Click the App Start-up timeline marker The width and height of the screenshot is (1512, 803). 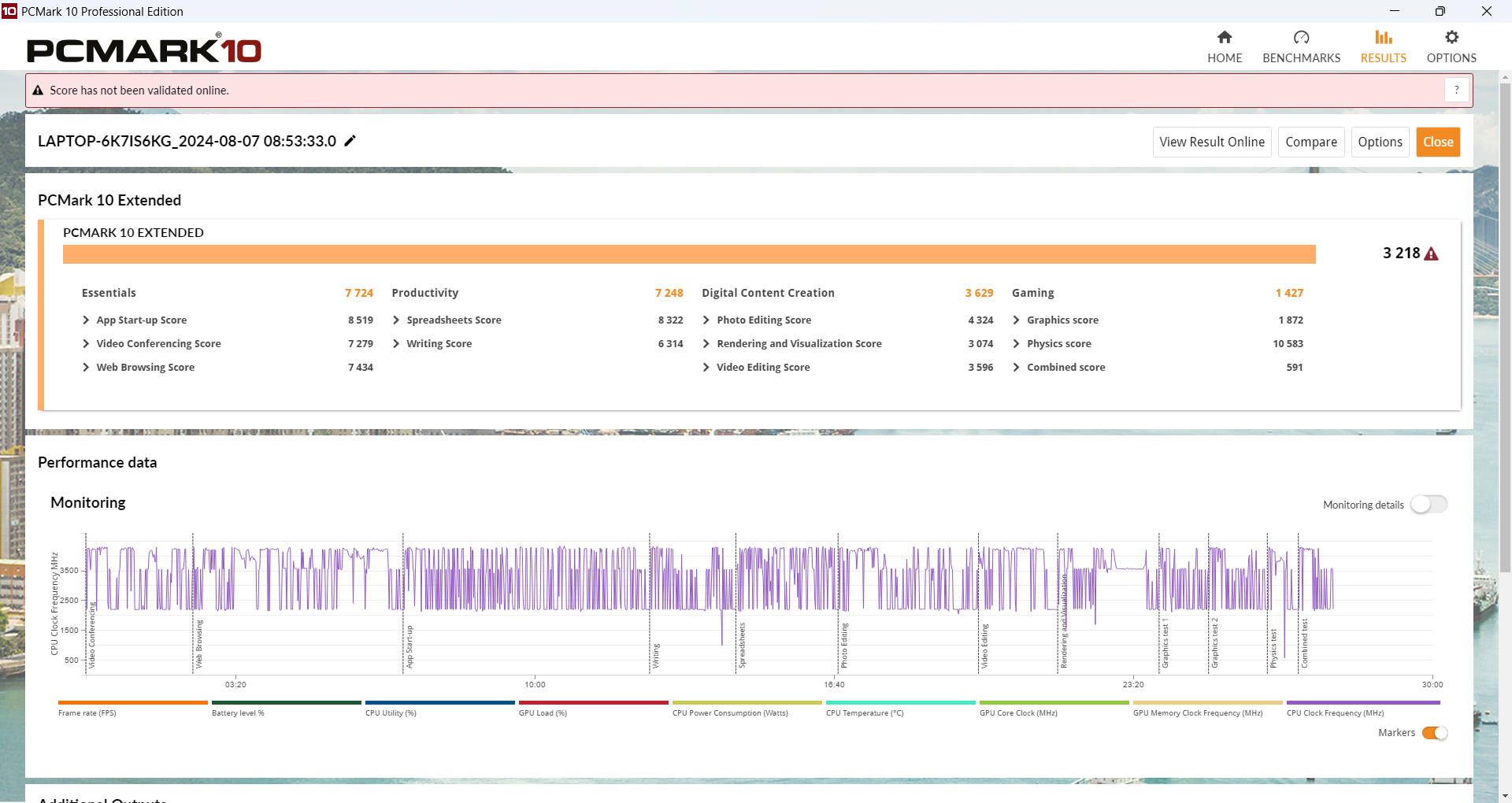pos(409,646)
